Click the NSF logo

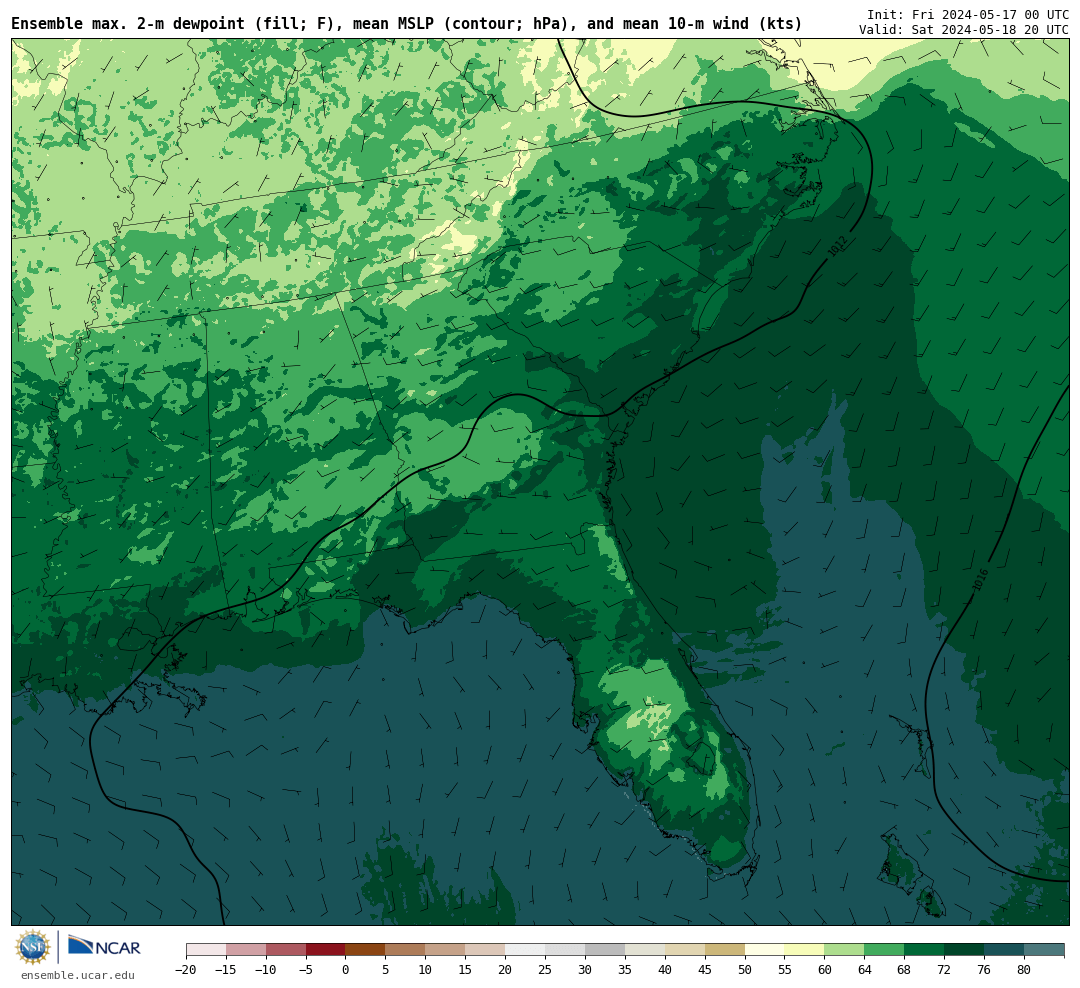(33, 947)
